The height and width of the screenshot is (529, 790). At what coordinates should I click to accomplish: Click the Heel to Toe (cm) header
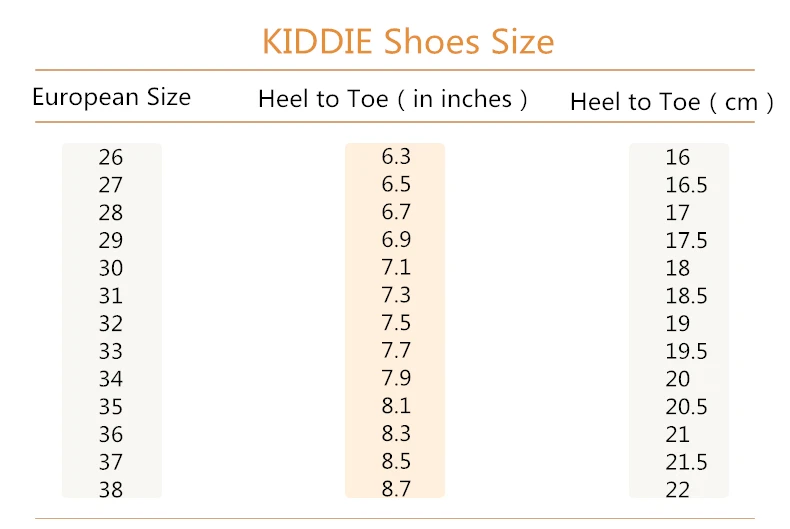pos(672,102)
